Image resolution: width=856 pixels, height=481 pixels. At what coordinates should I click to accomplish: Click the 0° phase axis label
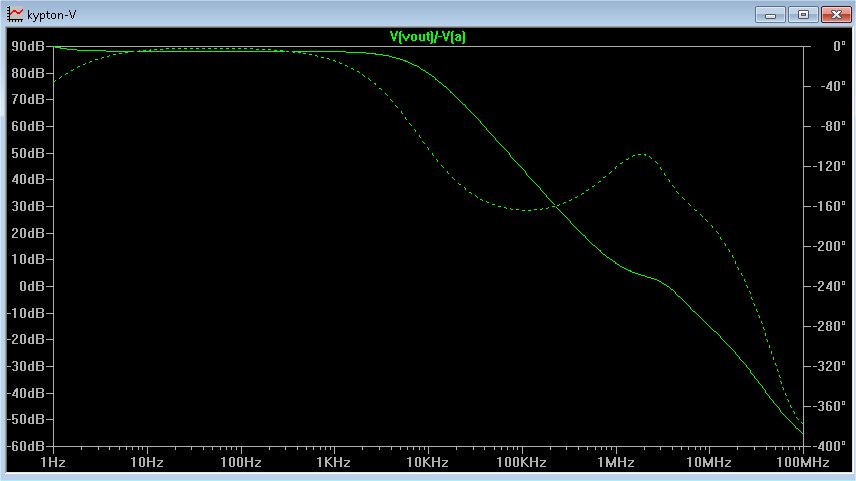coord(839,46)
